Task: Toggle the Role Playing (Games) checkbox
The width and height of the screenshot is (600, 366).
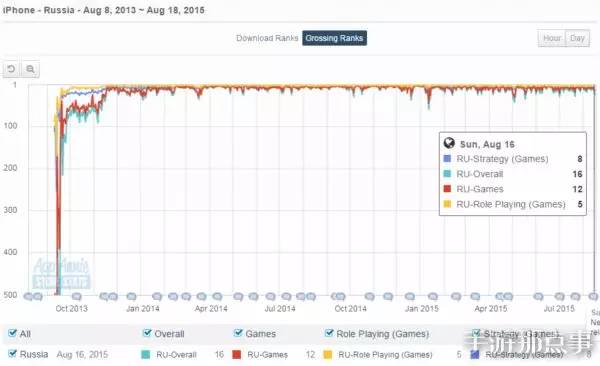Action: (329, 333)
